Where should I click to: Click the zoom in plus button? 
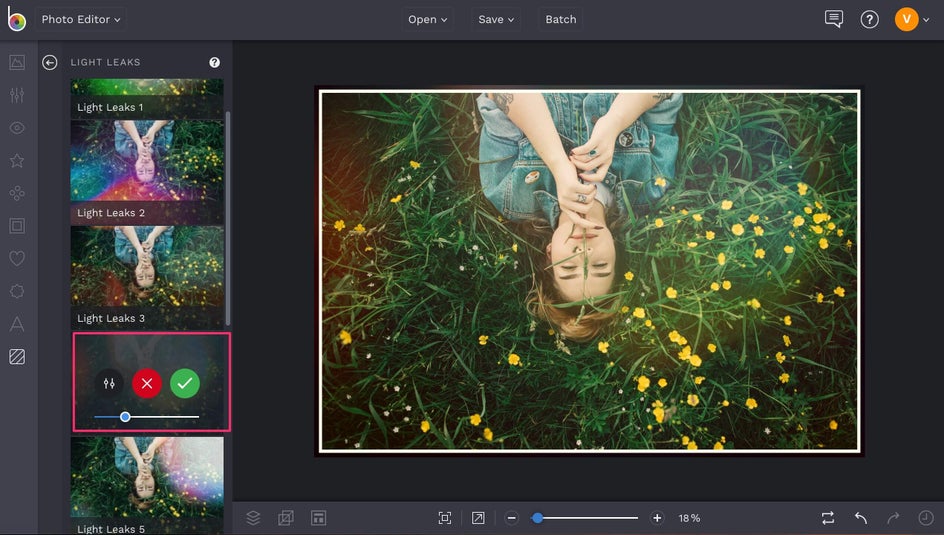tap(657, 518)
